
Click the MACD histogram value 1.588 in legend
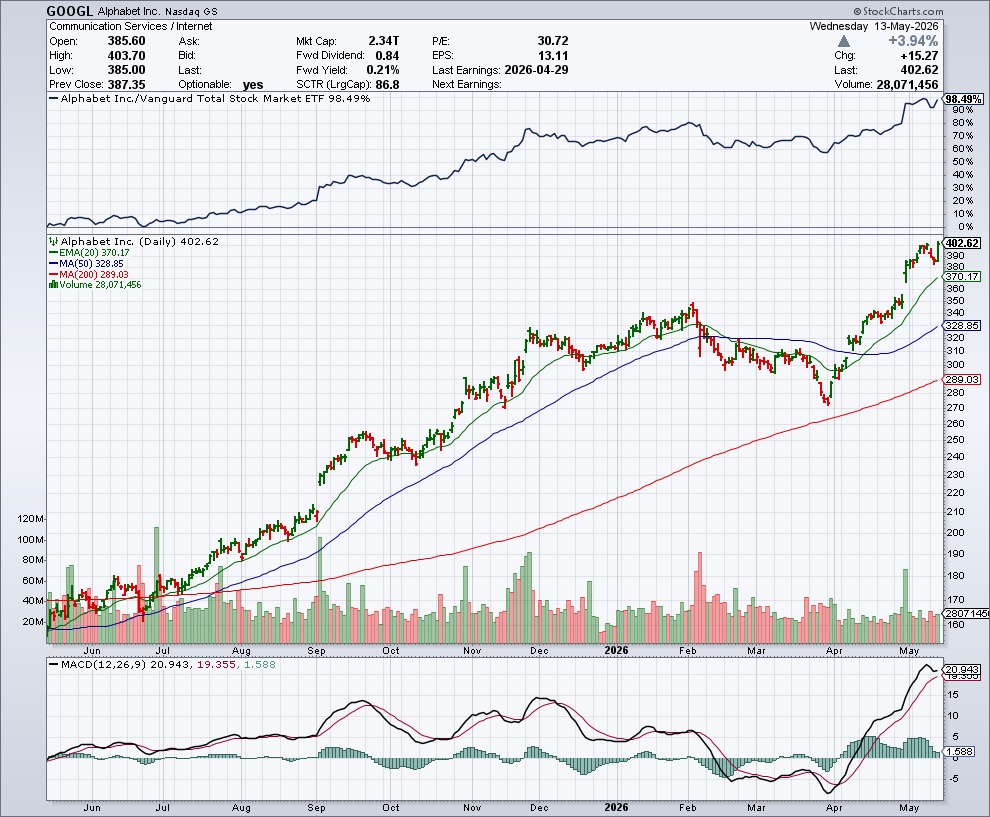(x=259, y=664)
